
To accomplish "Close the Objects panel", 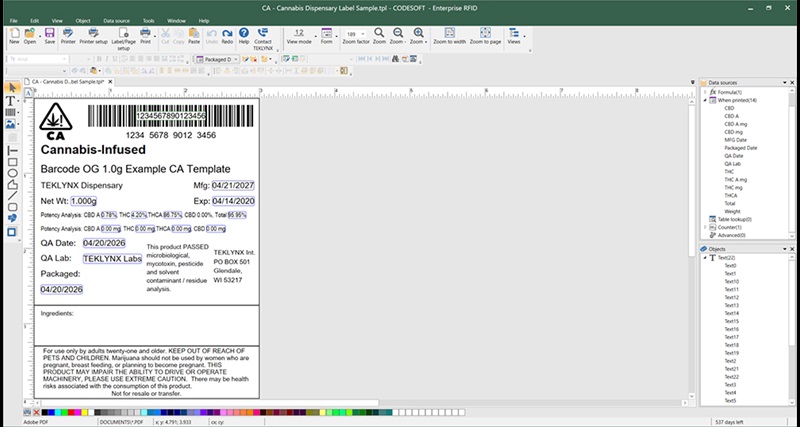I will pyautogui.click(x=792, y=249).
